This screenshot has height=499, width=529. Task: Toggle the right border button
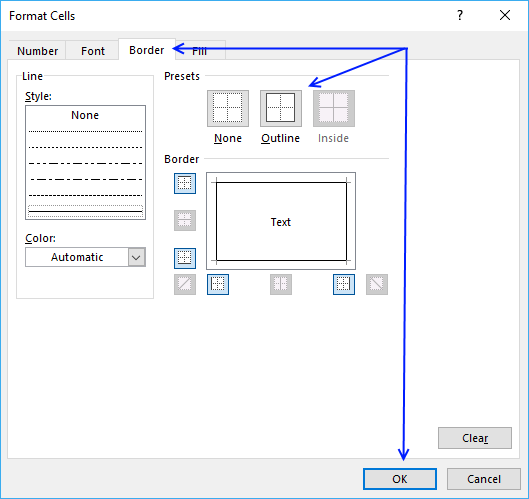(344, 284)
